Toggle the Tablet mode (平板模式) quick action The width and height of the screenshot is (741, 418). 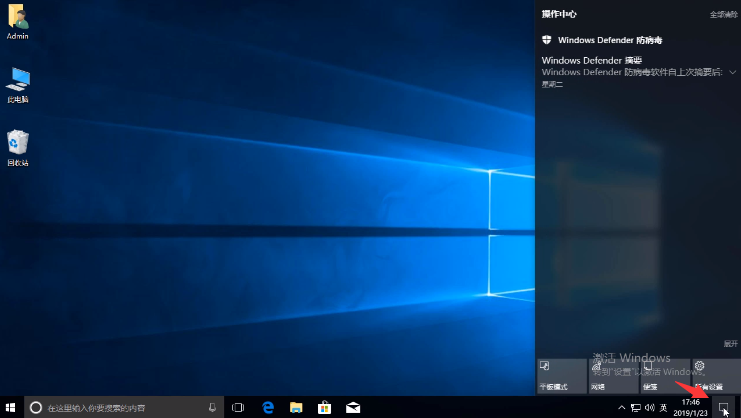[x=561, y=376]
